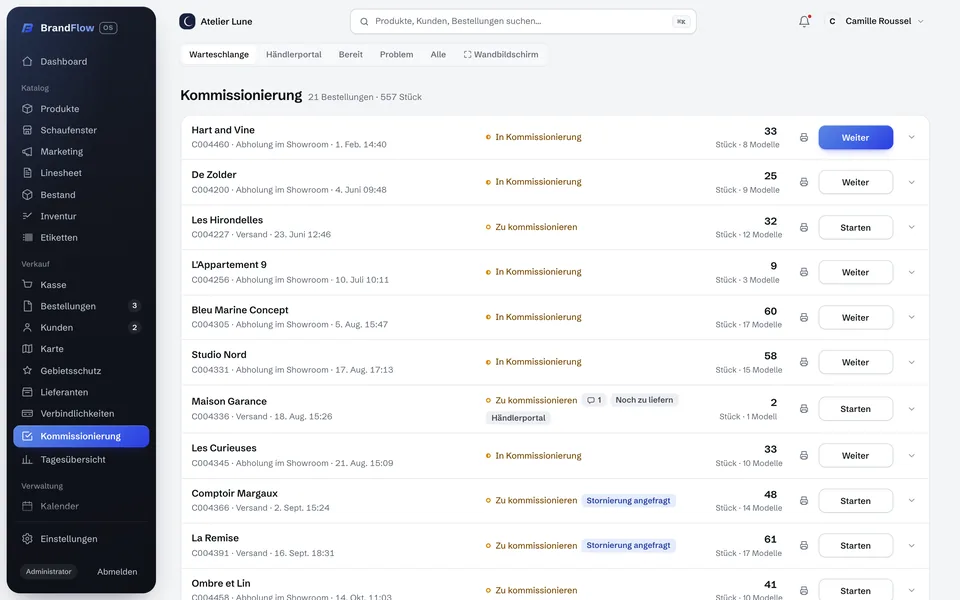Print picking list for Les Curieuses

[804, 456]
